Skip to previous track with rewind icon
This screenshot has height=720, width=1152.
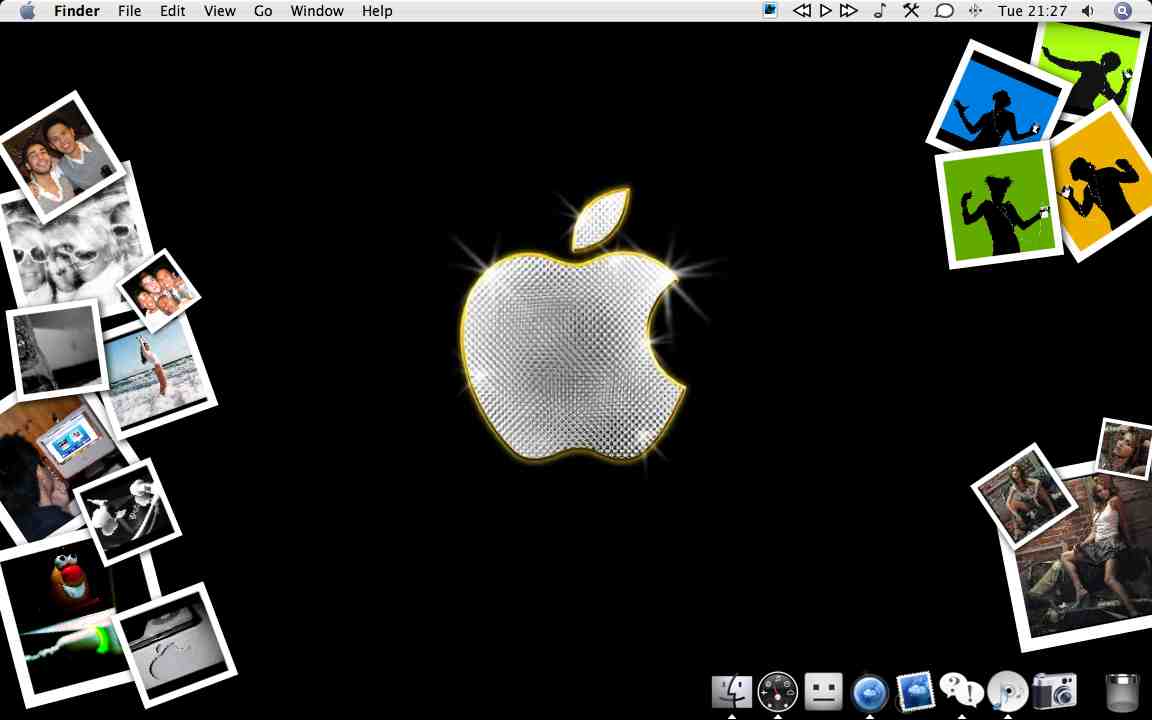click(x=802, y=10)
